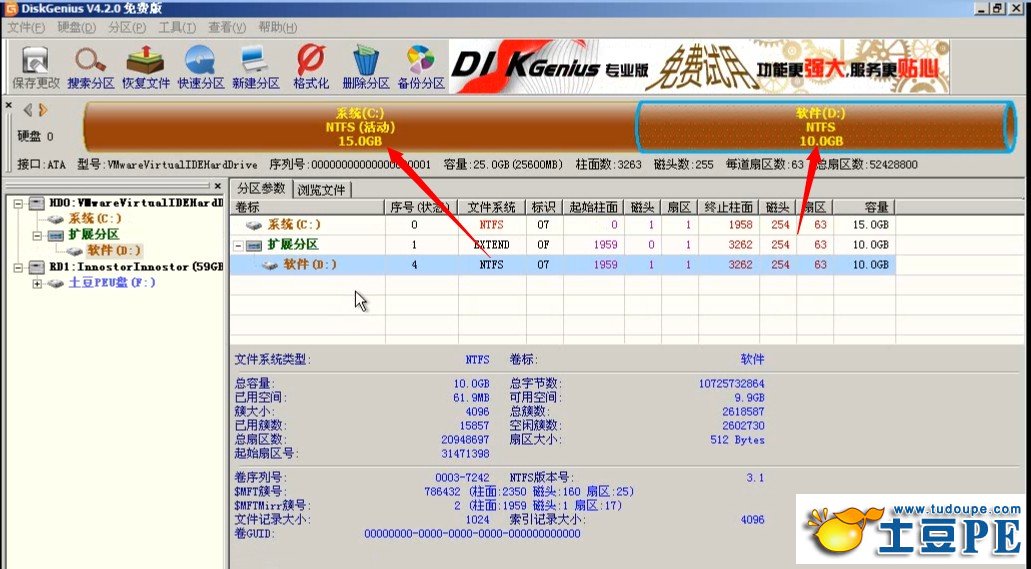
Task: Select the 软件(D:) partition bar in disk map
Action: pyautogui.click(x=825, y=127)
